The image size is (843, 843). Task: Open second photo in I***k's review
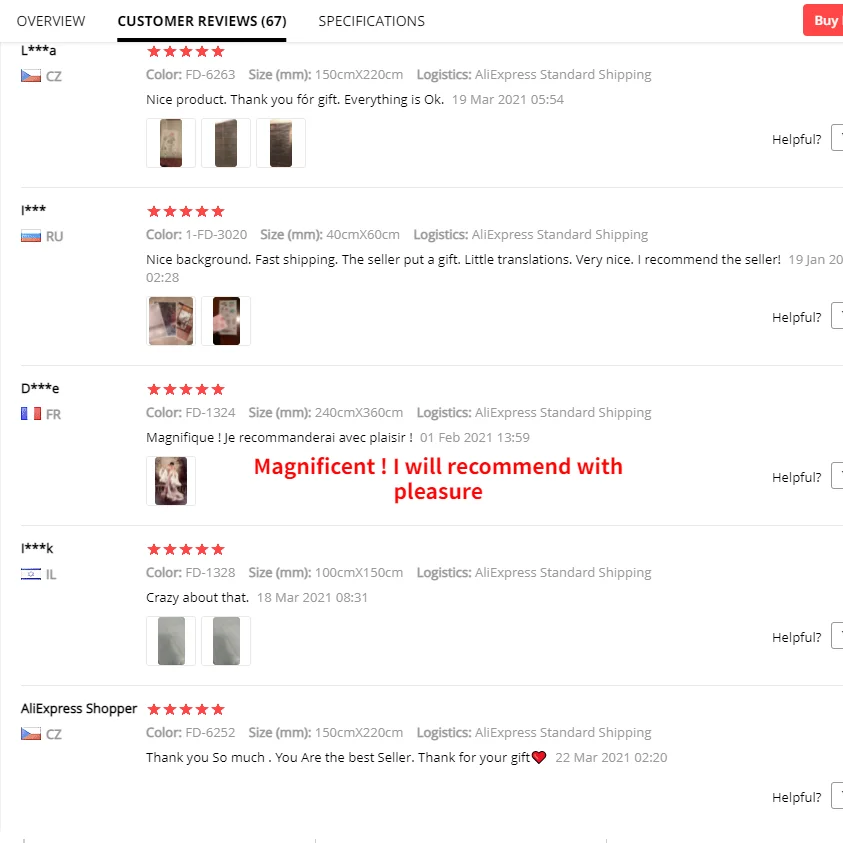tap(226, 641)
